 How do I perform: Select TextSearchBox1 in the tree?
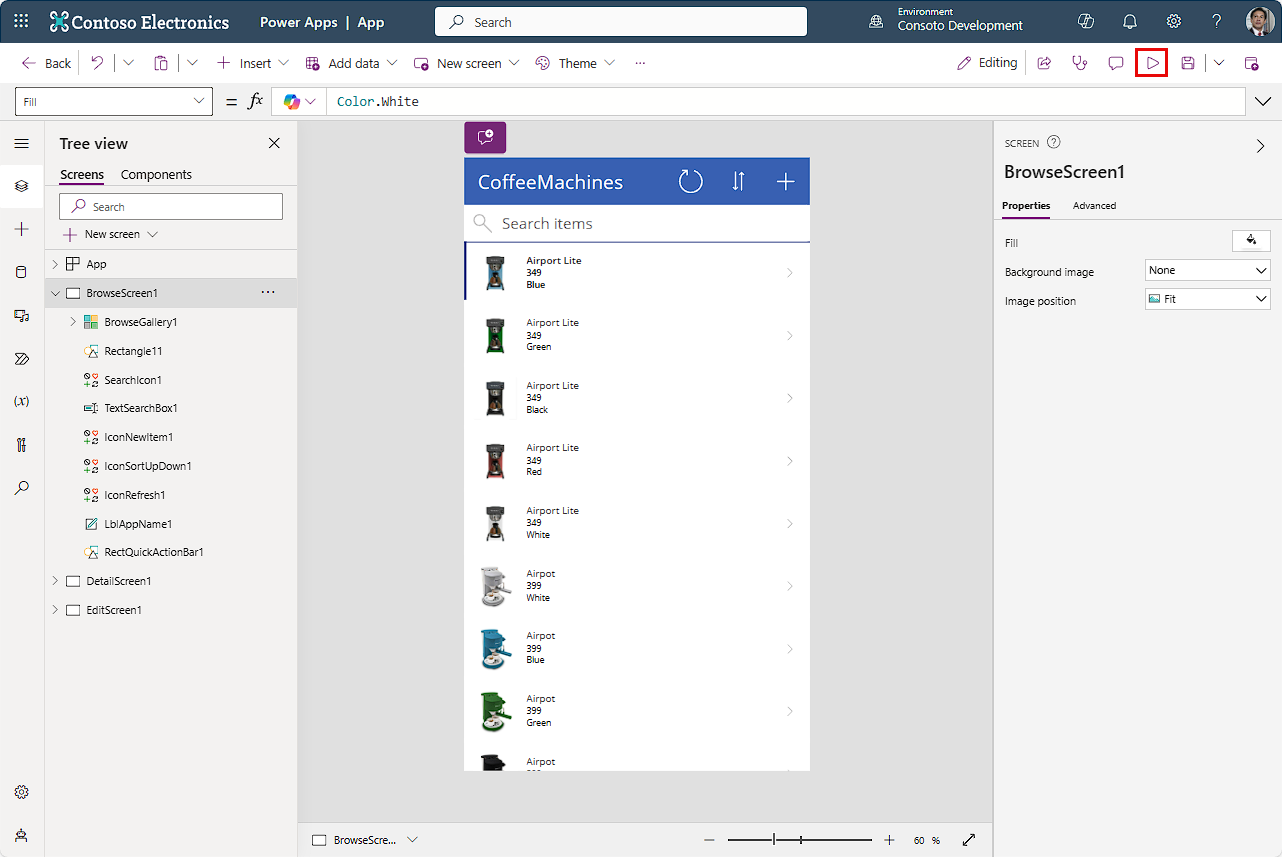click(x=141, y=408)
